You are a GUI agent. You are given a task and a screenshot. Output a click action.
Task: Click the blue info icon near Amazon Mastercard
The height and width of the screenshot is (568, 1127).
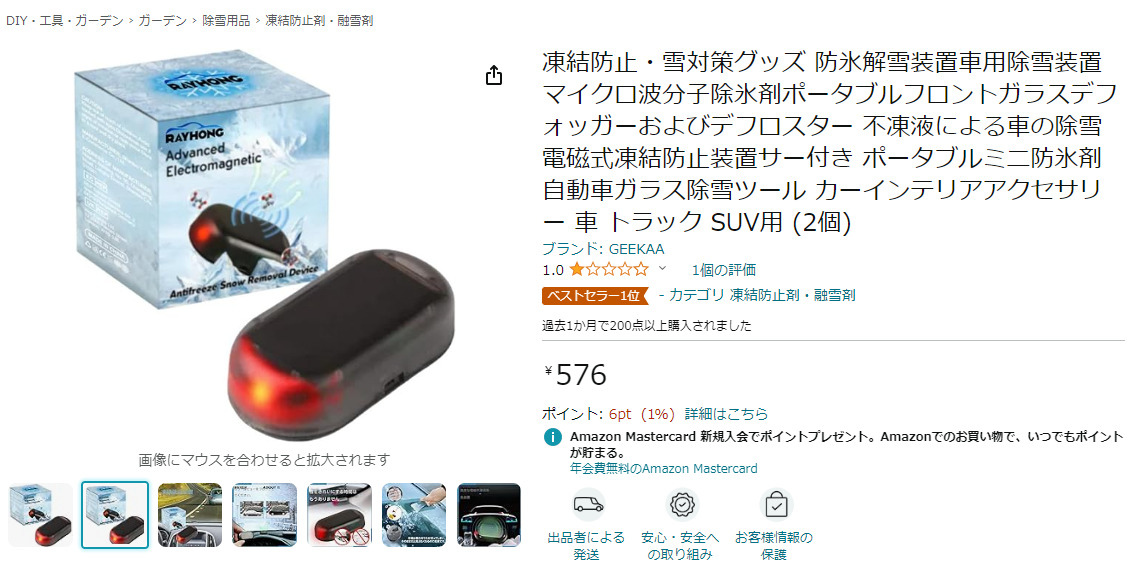pos(552,436)
